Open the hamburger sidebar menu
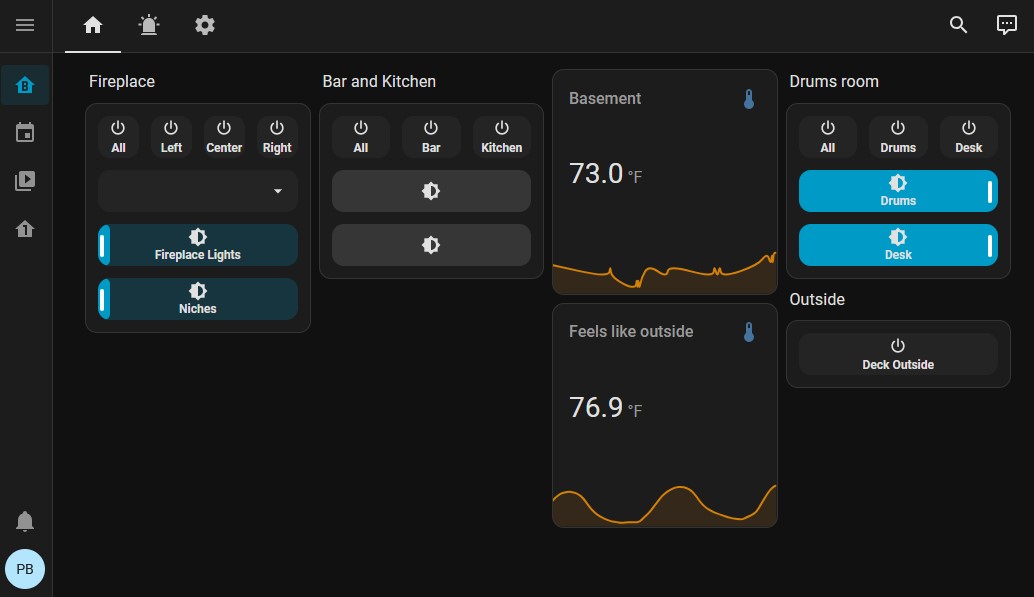Image resolution: width=1034 pixels, height=597 pixels. pyautogui.click(x=25, y=25)
